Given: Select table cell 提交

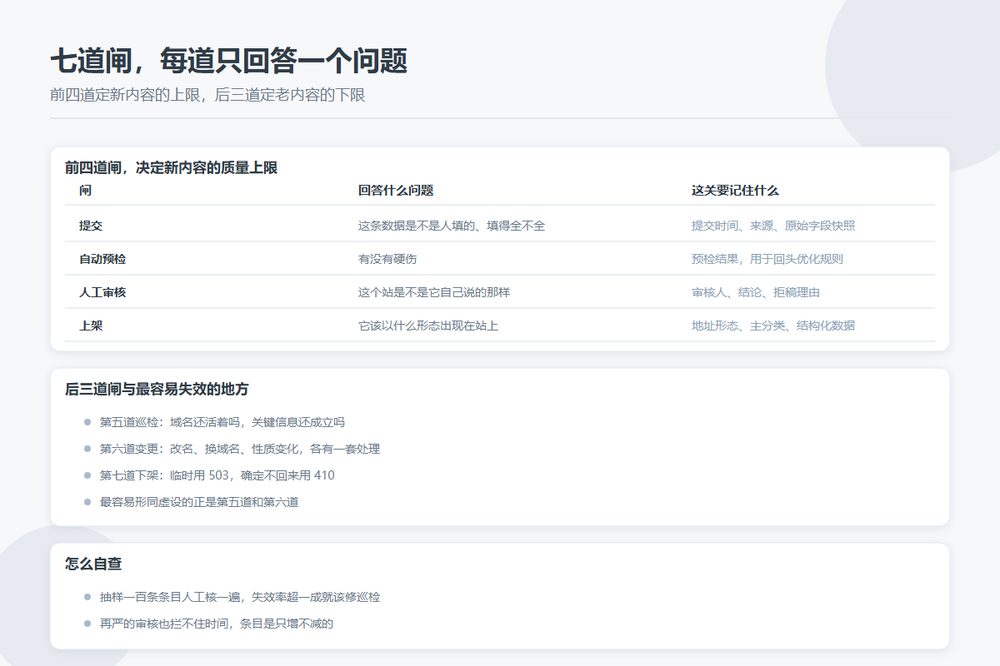Looking at the screenshot, I should (x=91, y=225).
